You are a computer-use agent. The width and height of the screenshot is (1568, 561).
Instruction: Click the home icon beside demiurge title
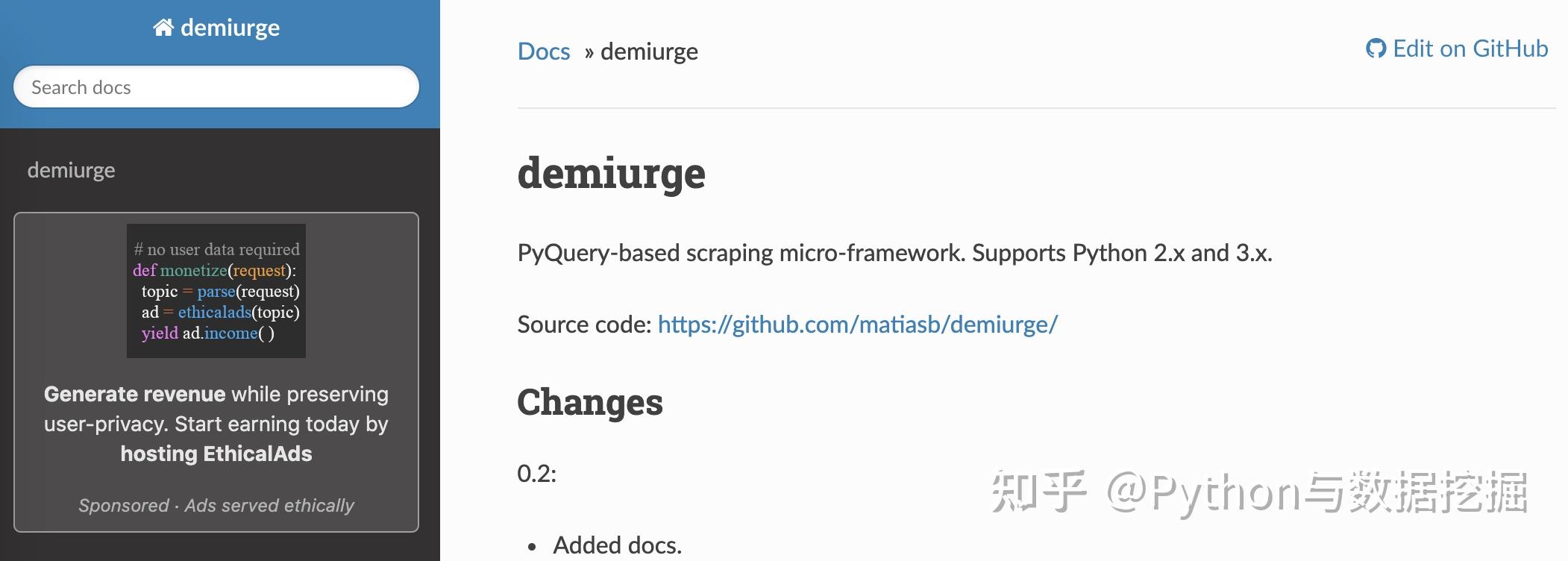(x=163, y=28)
